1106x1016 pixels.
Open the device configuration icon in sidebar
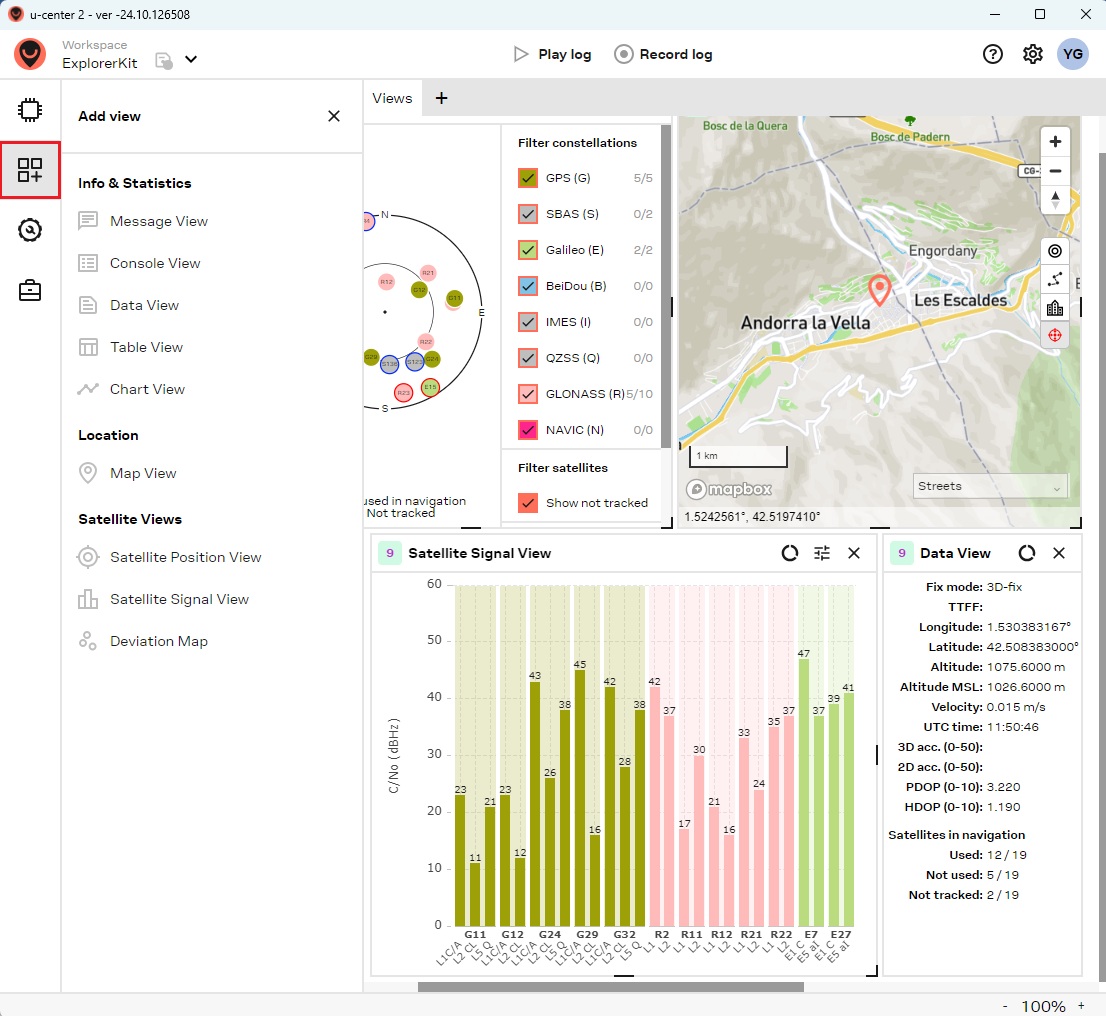click(x=30, y=231)
